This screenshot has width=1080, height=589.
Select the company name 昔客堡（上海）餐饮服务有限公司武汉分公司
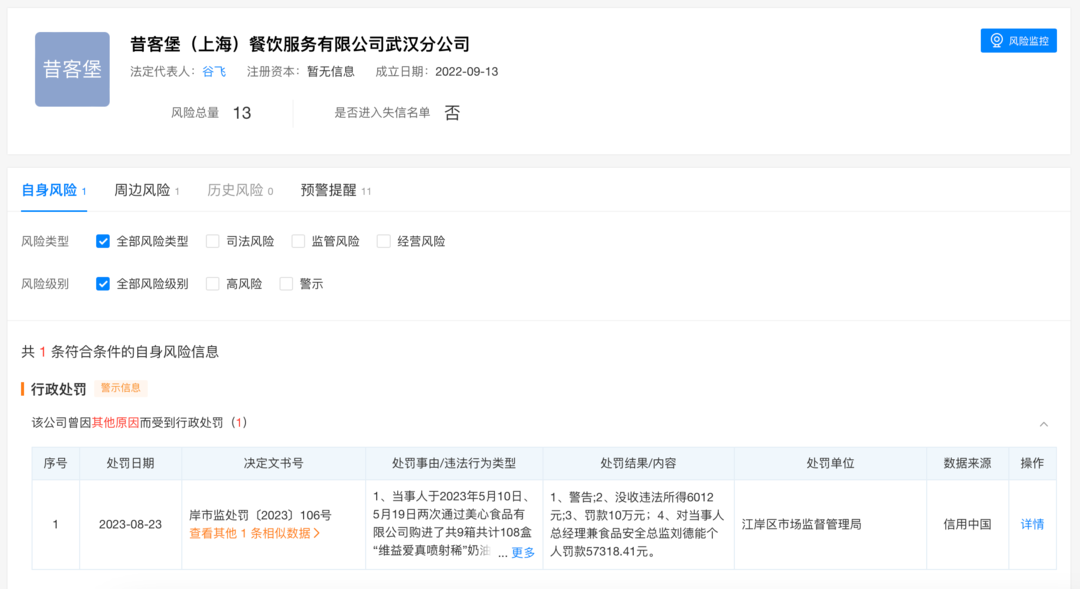[x=300, y=44]
